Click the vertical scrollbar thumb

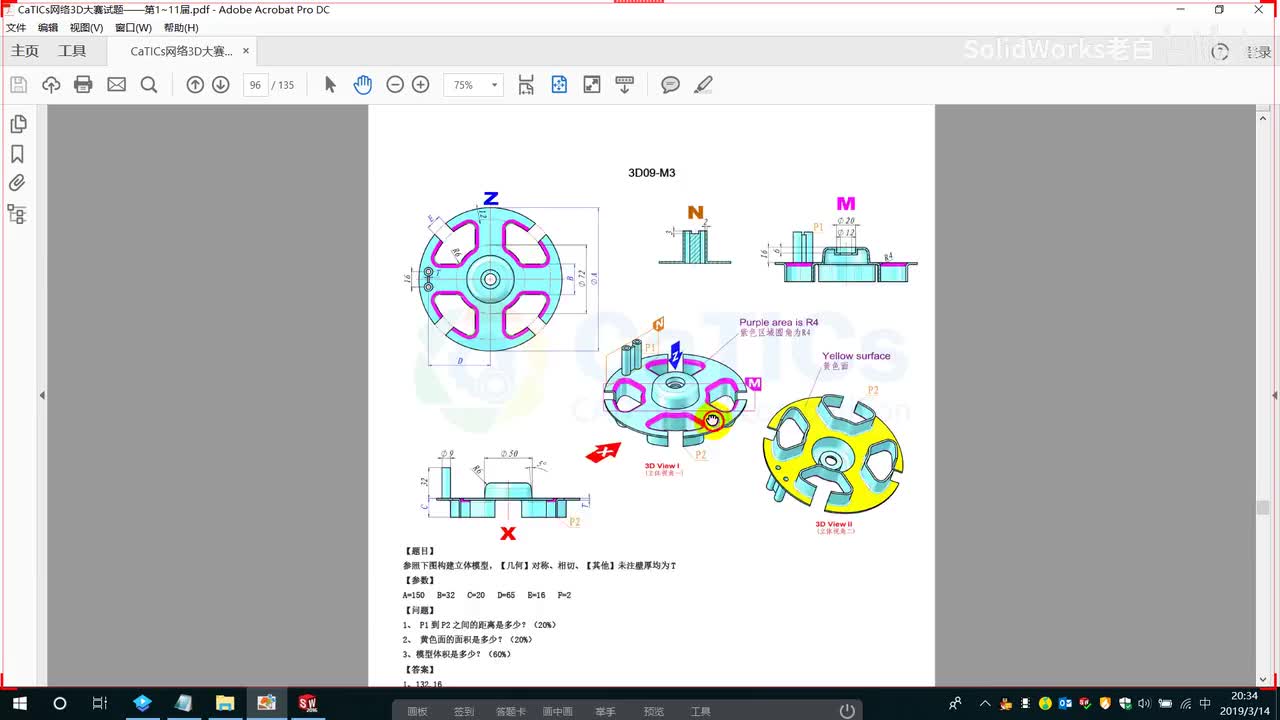click(1263, 508)
